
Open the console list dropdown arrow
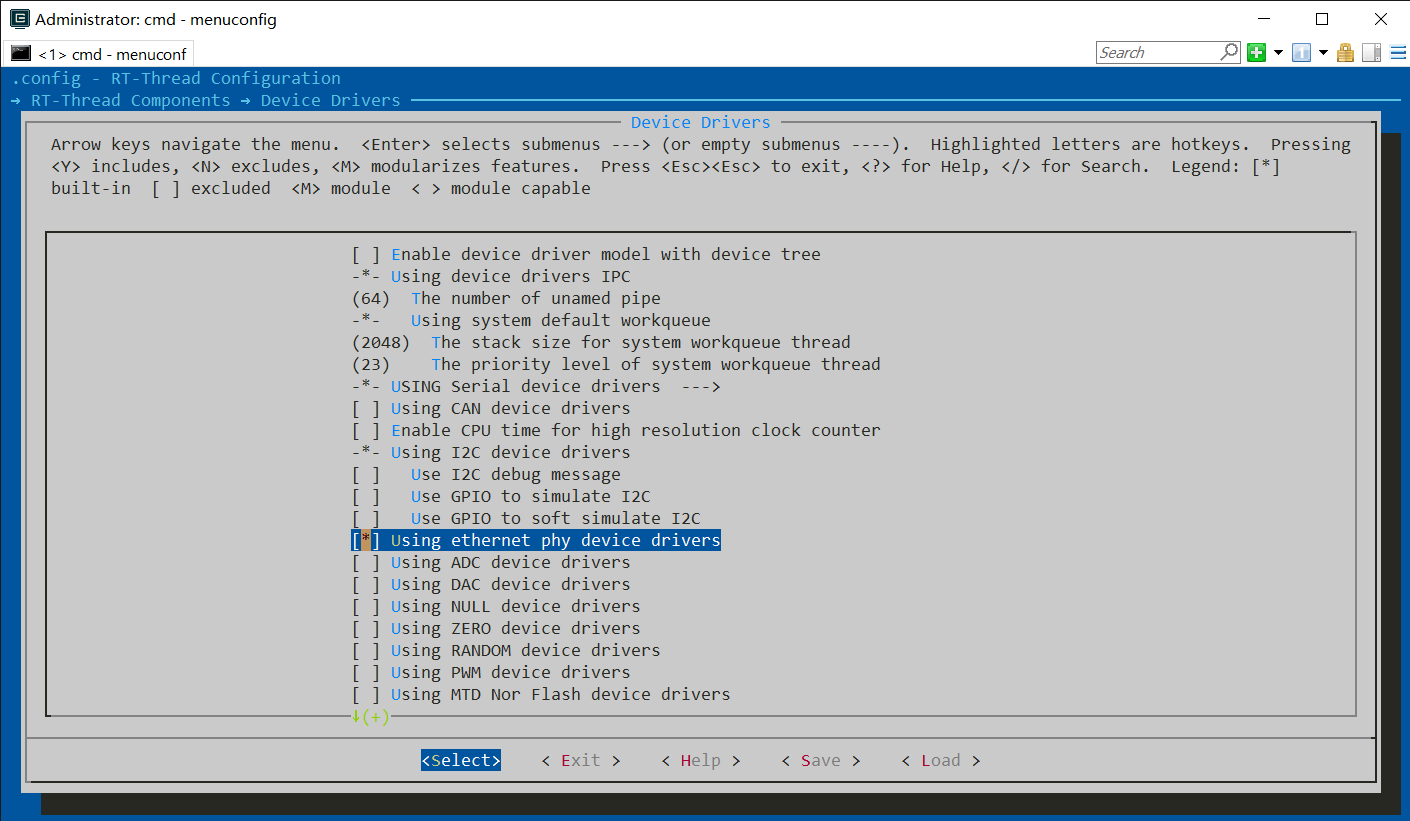coord(1323,53)
